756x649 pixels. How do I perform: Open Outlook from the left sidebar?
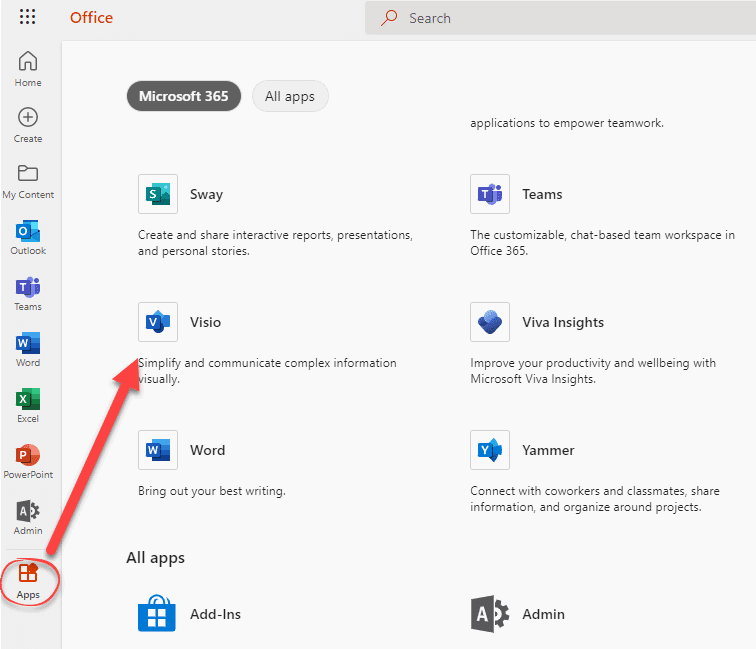click(x=28, y=238)
